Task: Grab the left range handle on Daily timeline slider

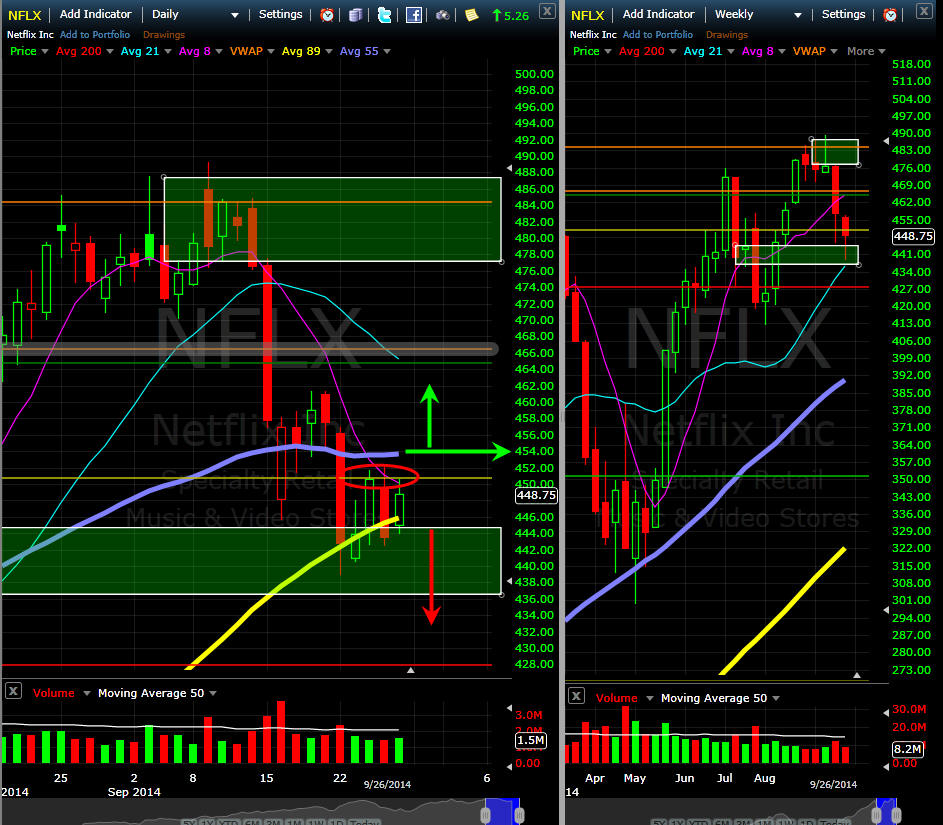Action: (x=485, y=815)
